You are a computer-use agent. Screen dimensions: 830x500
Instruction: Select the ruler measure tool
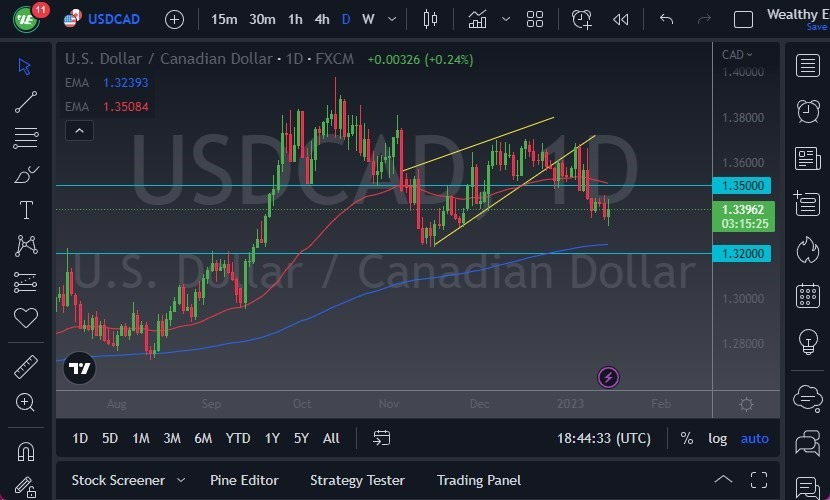pos(25,367)
